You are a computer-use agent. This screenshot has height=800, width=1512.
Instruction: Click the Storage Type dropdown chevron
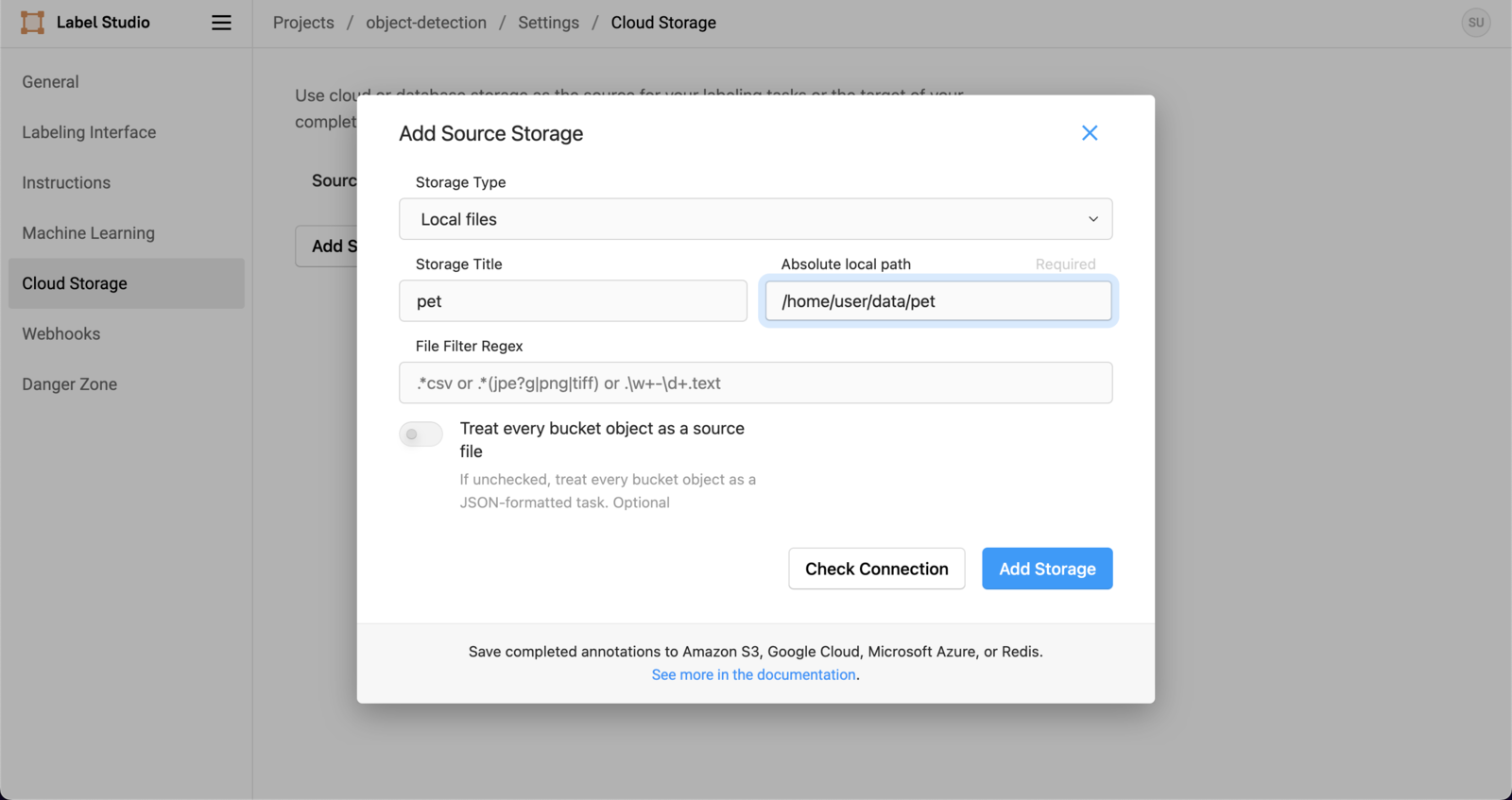1093,219
